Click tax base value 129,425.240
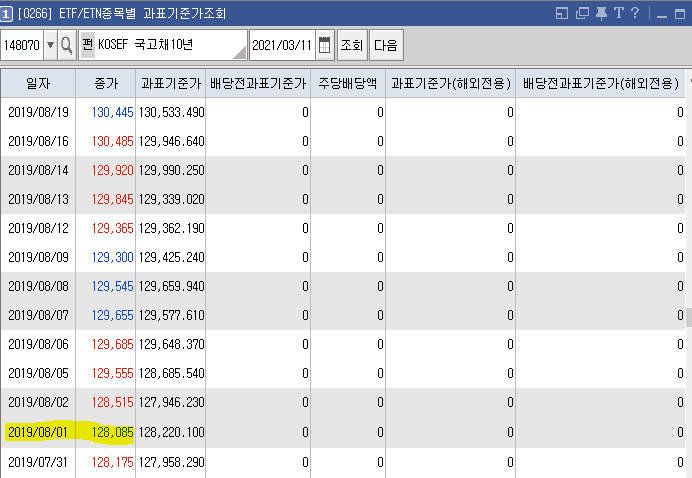 (x=171, y=257)
